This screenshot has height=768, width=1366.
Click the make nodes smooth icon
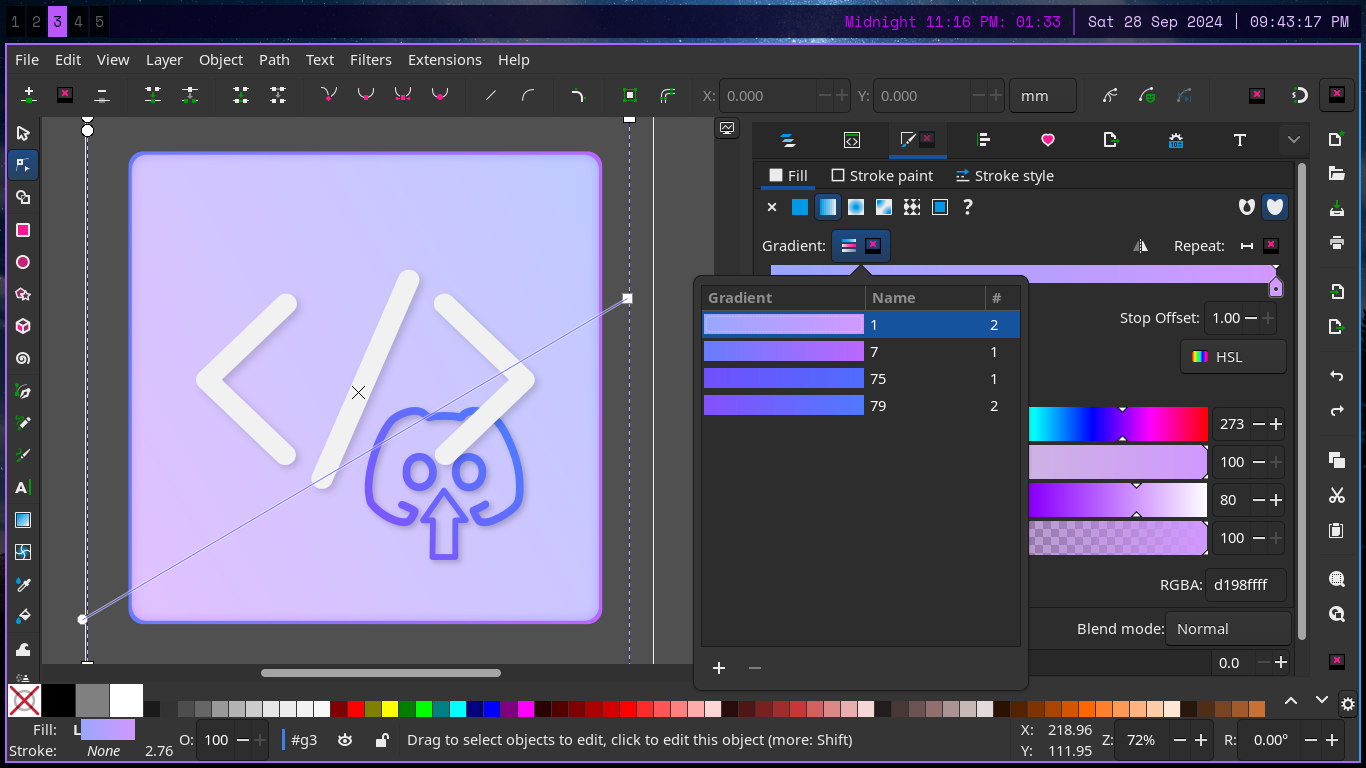point(365,95)
